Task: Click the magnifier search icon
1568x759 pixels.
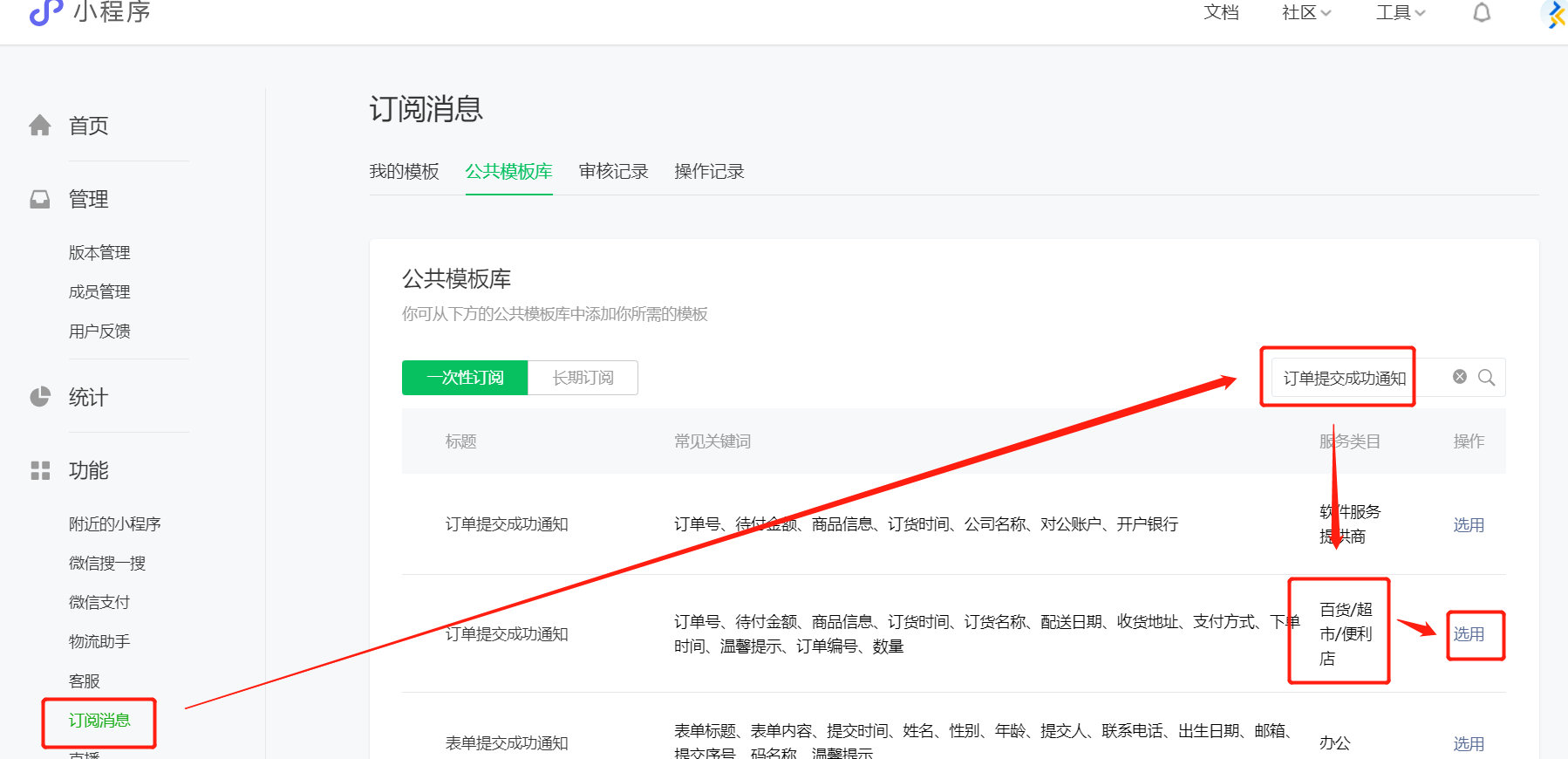Action: pyautogui.click(x=1487, y=378)
